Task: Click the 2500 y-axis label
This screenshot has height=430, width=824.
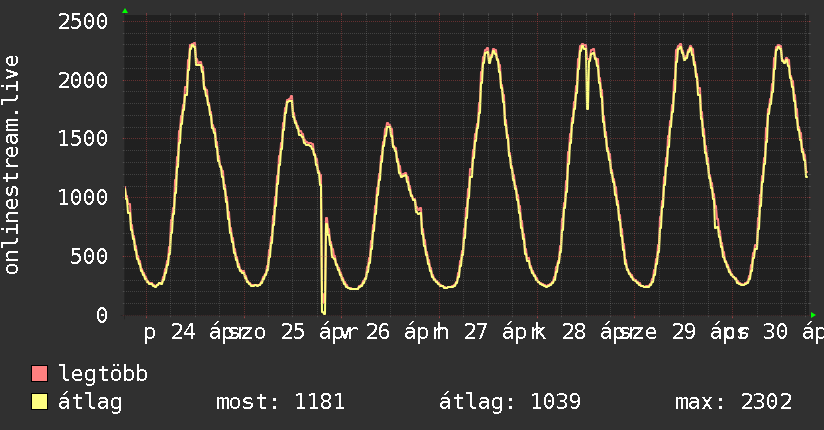Action: [x=83, y=21]
